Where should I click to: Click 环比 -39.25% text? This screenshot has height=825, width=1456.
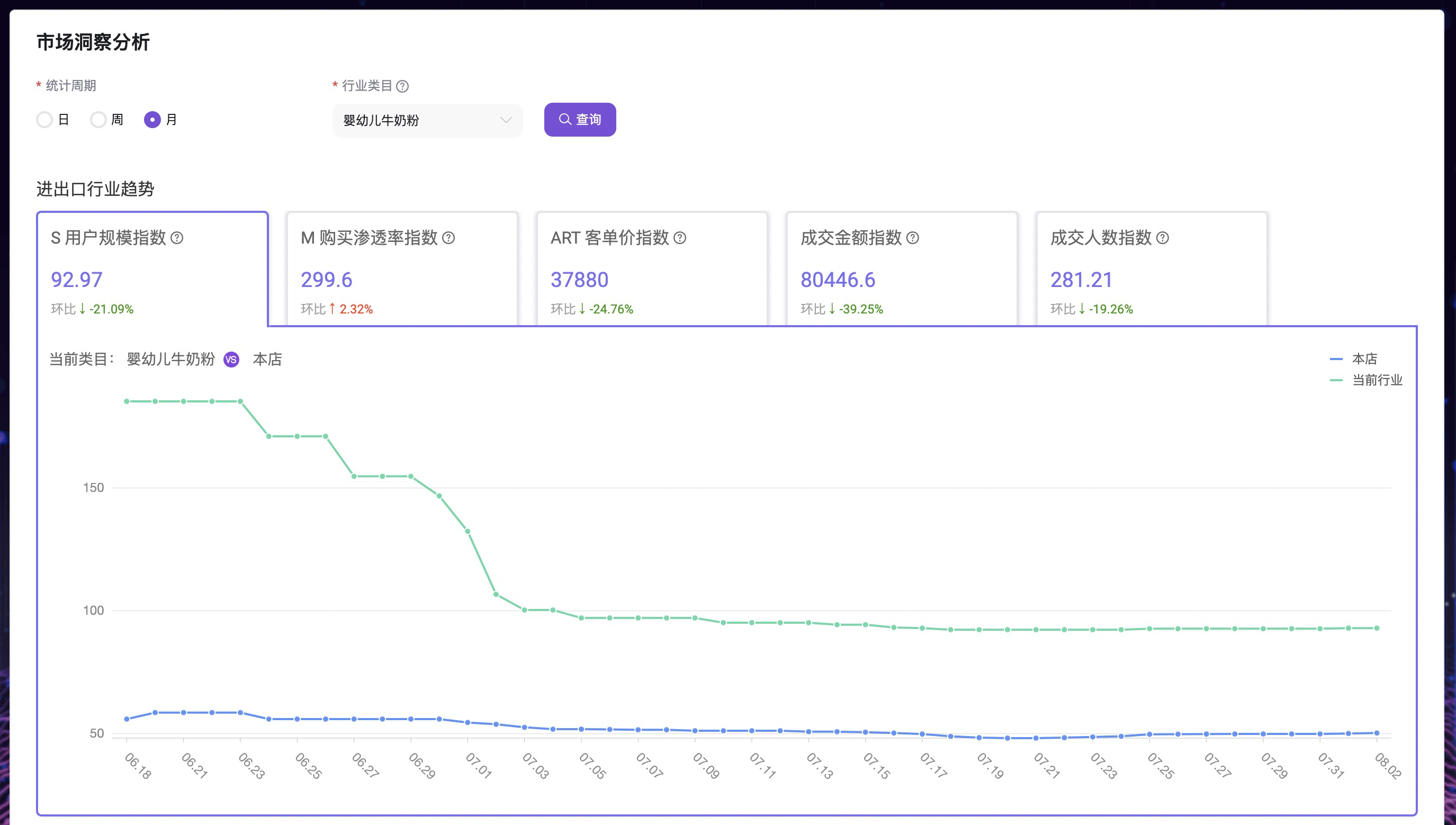click(x=842, y=309)
